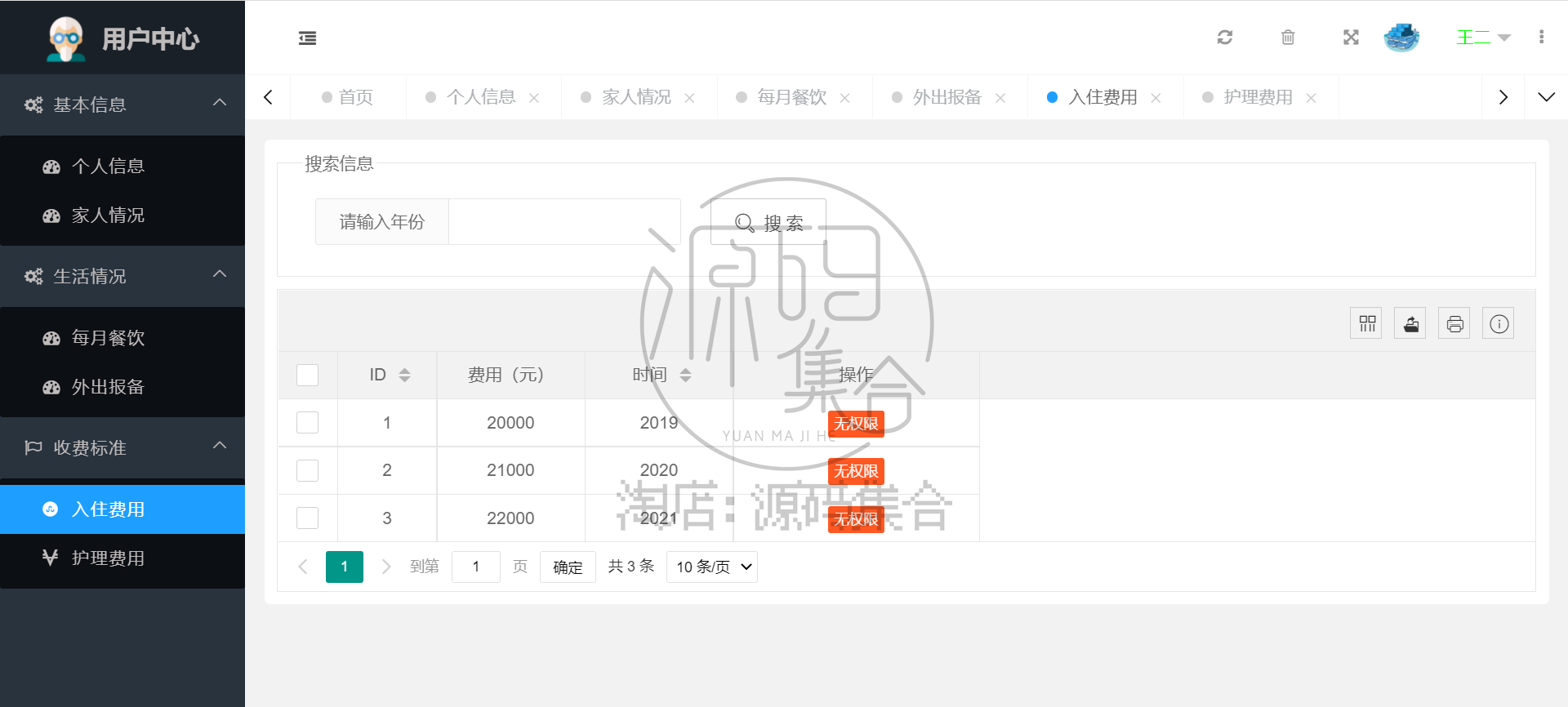This screenshot has height=707, width=1568.
Task: Collapse the 基本信息 sidebar group
Action: pyautogui.click(x=122, y=104)
